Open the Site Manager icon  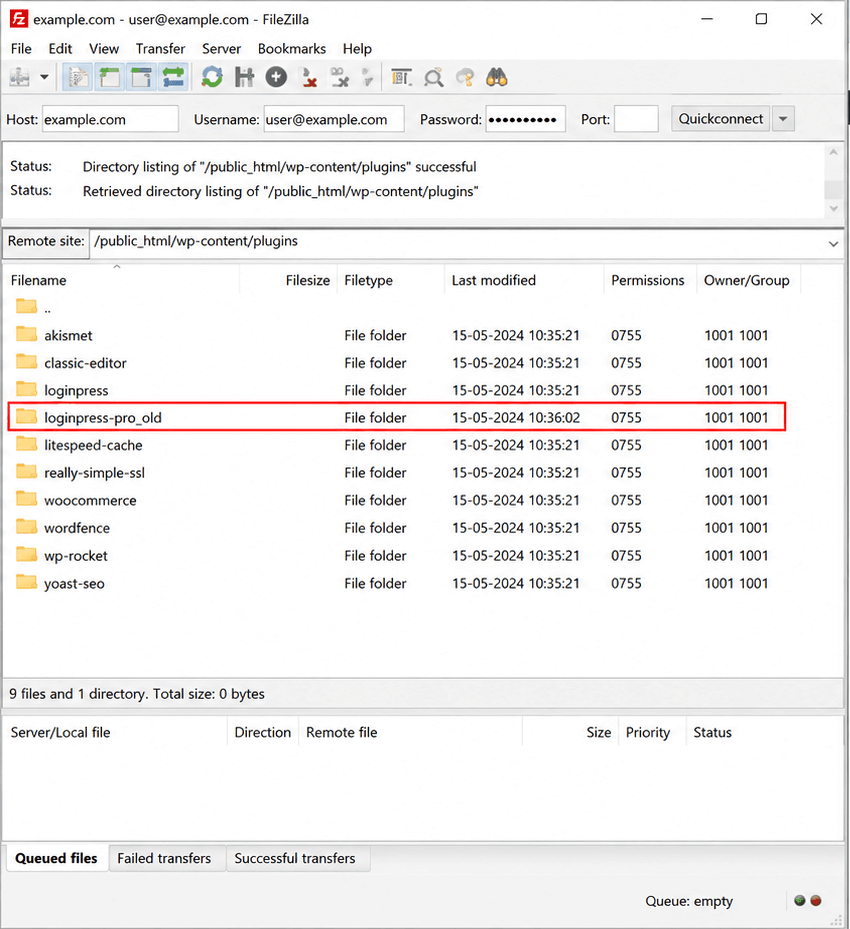[20, 77]
